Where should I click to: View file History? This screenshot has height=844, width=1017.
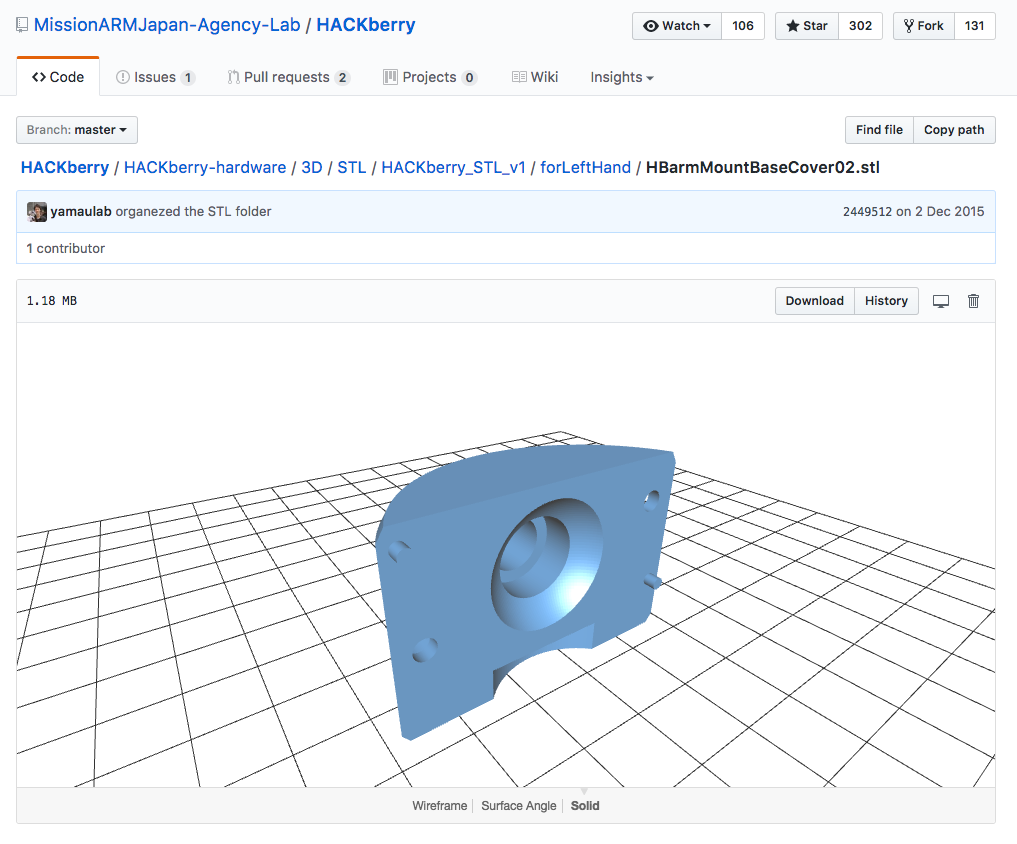click(886, 301)
